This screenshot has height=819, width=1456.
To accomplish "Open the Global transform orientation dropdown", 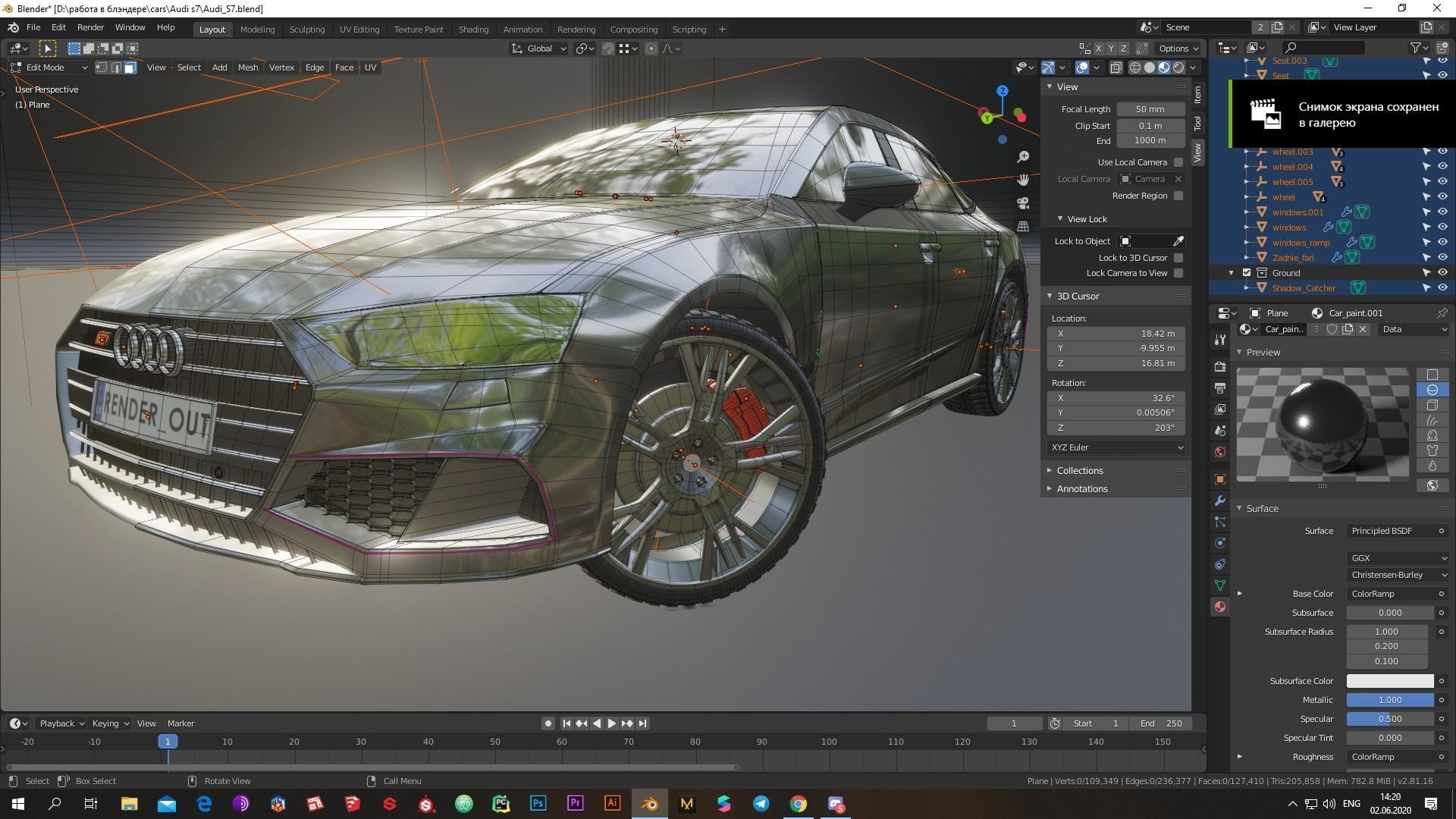I will (x=539, y=49).
